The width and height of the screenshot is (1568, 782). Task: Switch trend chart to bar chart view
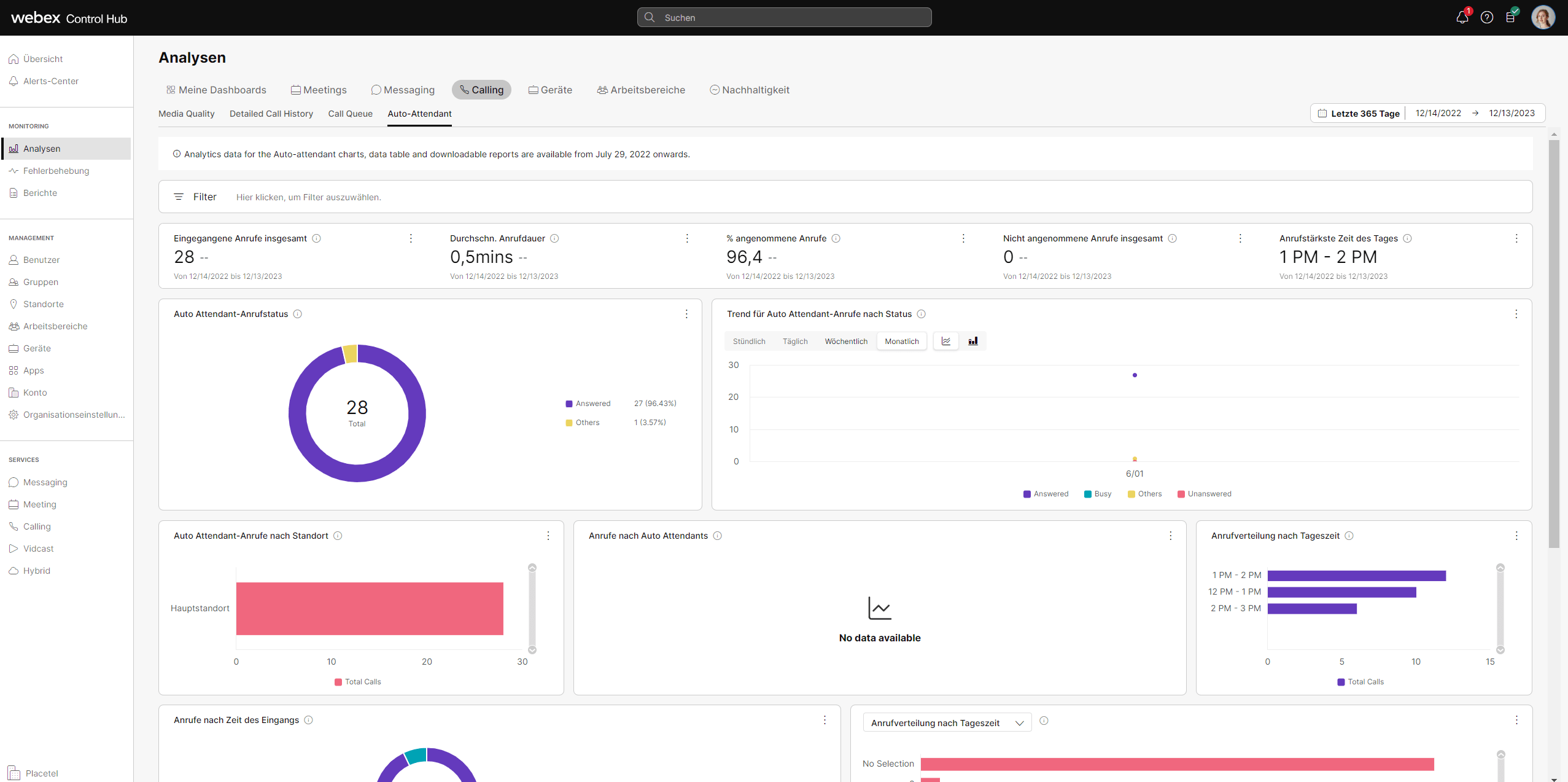973,341
